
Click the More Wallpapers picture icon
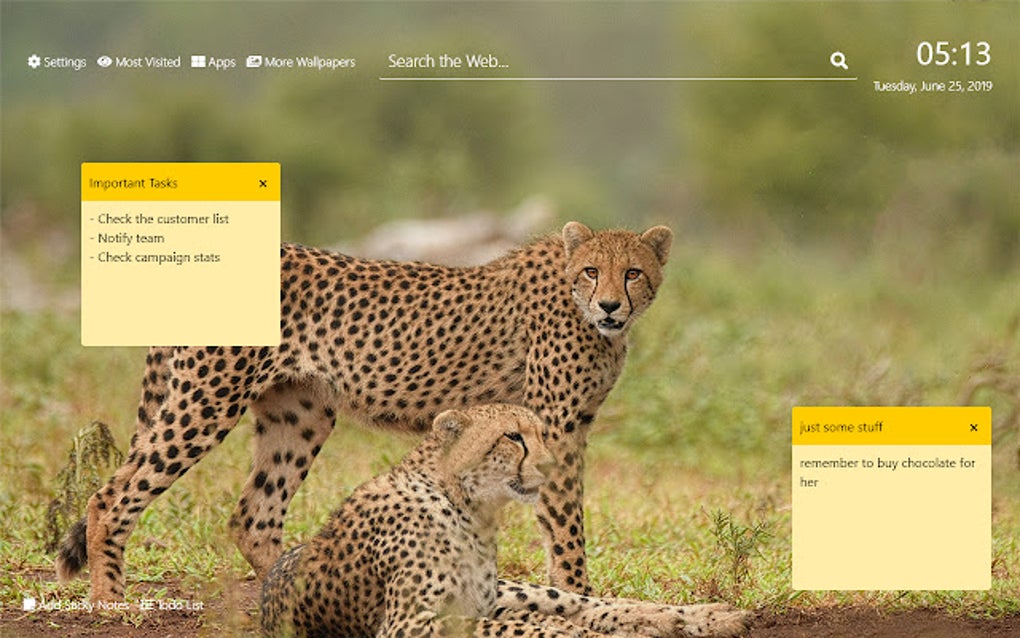coord(253,61)
